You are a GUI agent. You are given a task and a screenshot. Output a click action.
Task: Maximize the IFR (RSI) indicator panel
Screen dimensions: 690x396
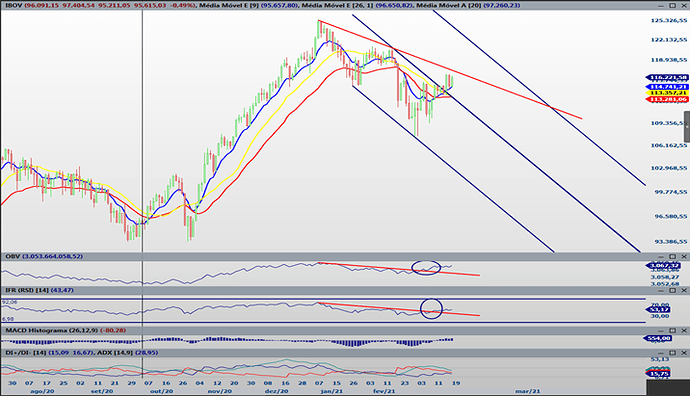click(x=672, y=290)
